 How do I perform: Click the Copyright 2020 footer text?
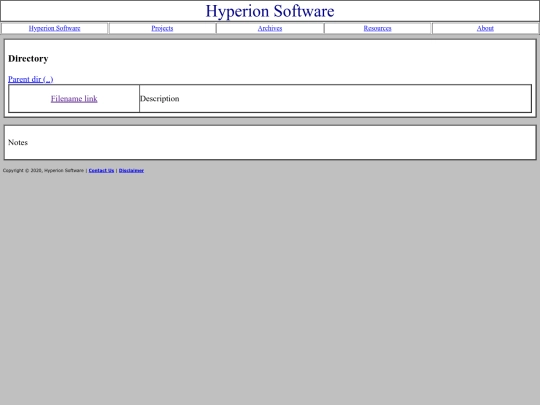[43, 170]
